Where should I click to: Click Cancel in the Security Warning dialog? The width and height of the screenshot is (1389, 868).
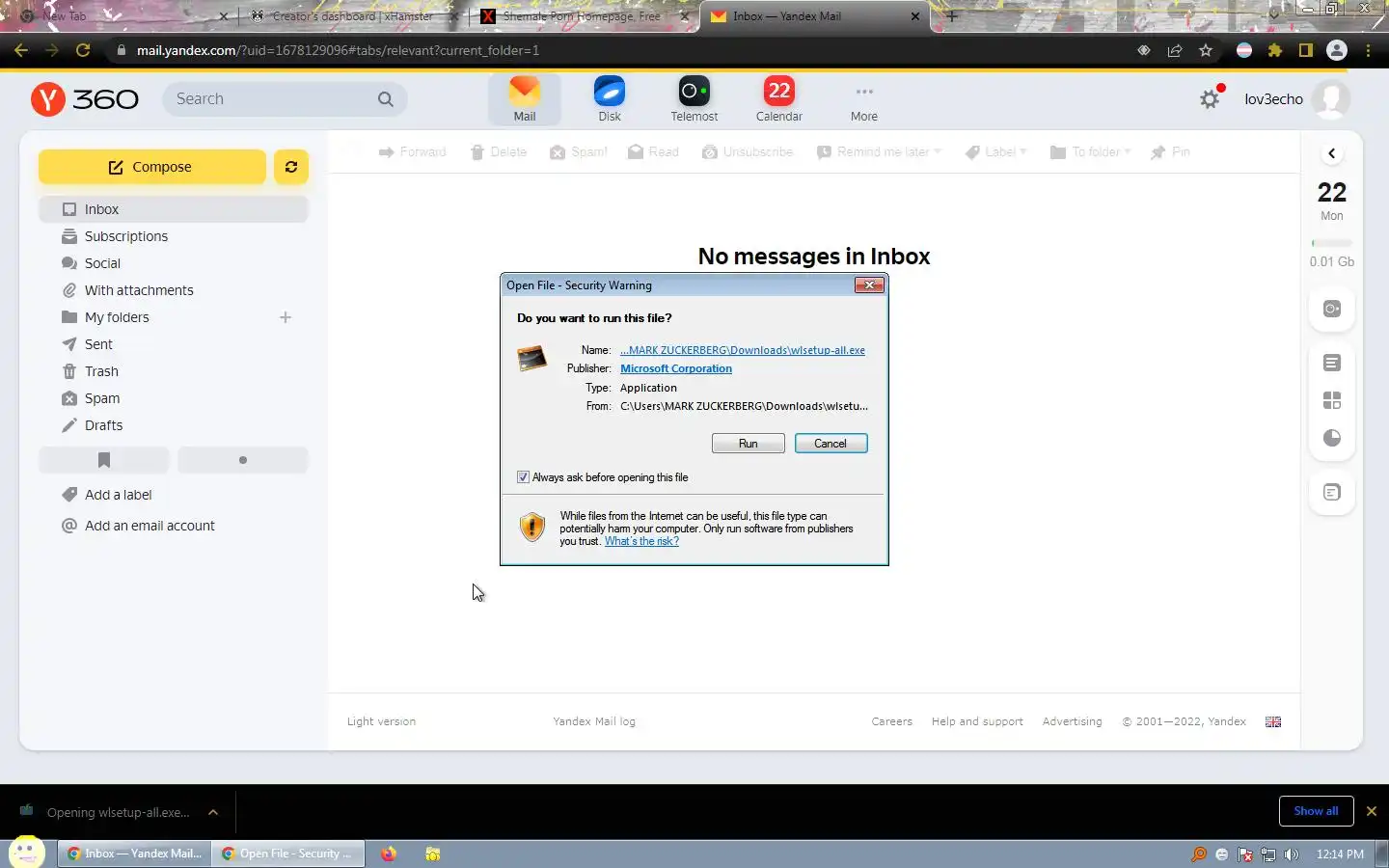point(831,444)
